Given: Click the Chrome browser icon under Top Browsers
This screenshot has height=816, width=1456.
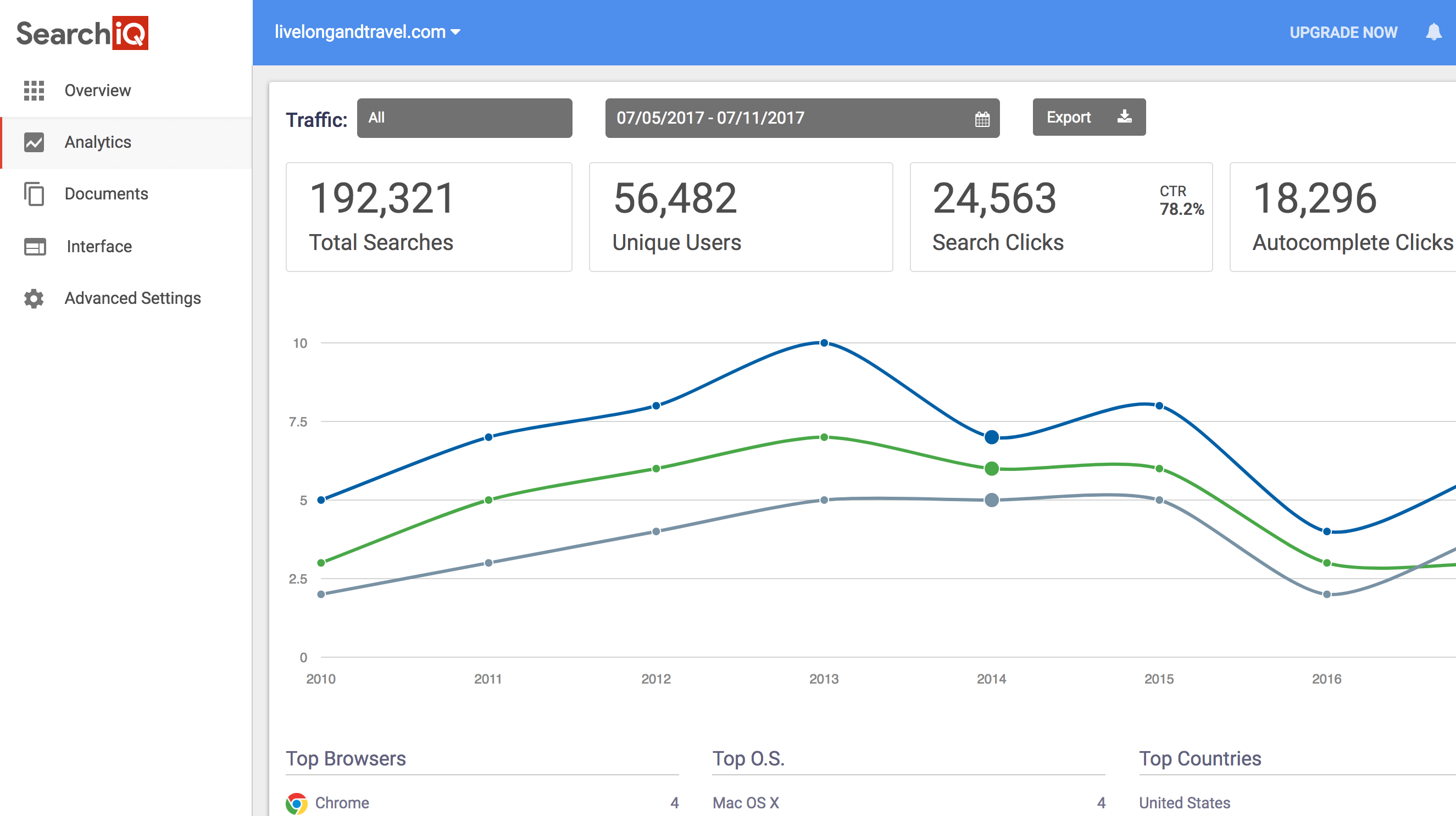Looking at the screenshot, I should (297, 802).
